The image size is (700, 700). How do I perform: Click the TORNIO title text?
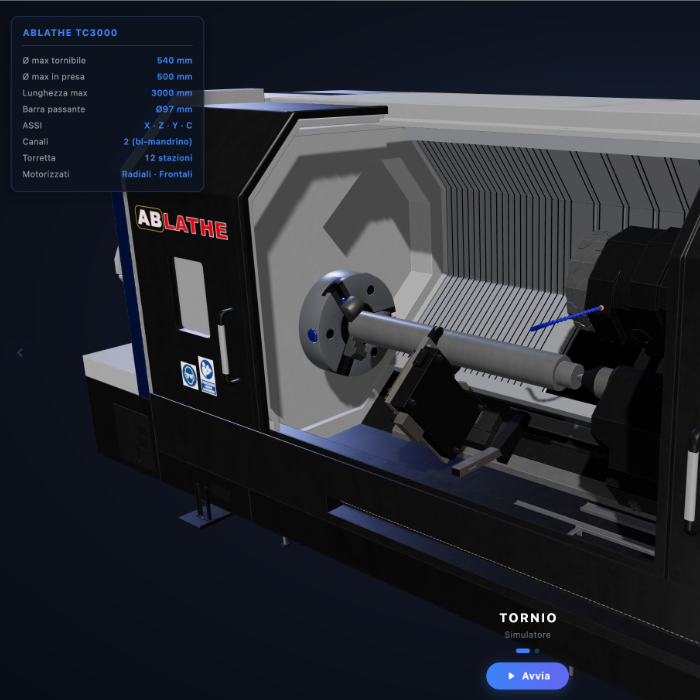point(528,618)
